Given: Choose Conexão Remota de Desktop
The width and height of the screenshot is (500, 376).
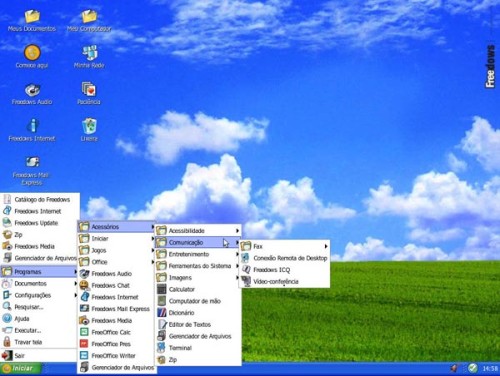Looking at the screenshot, I should pyautogui.click(x=285, y=258).
